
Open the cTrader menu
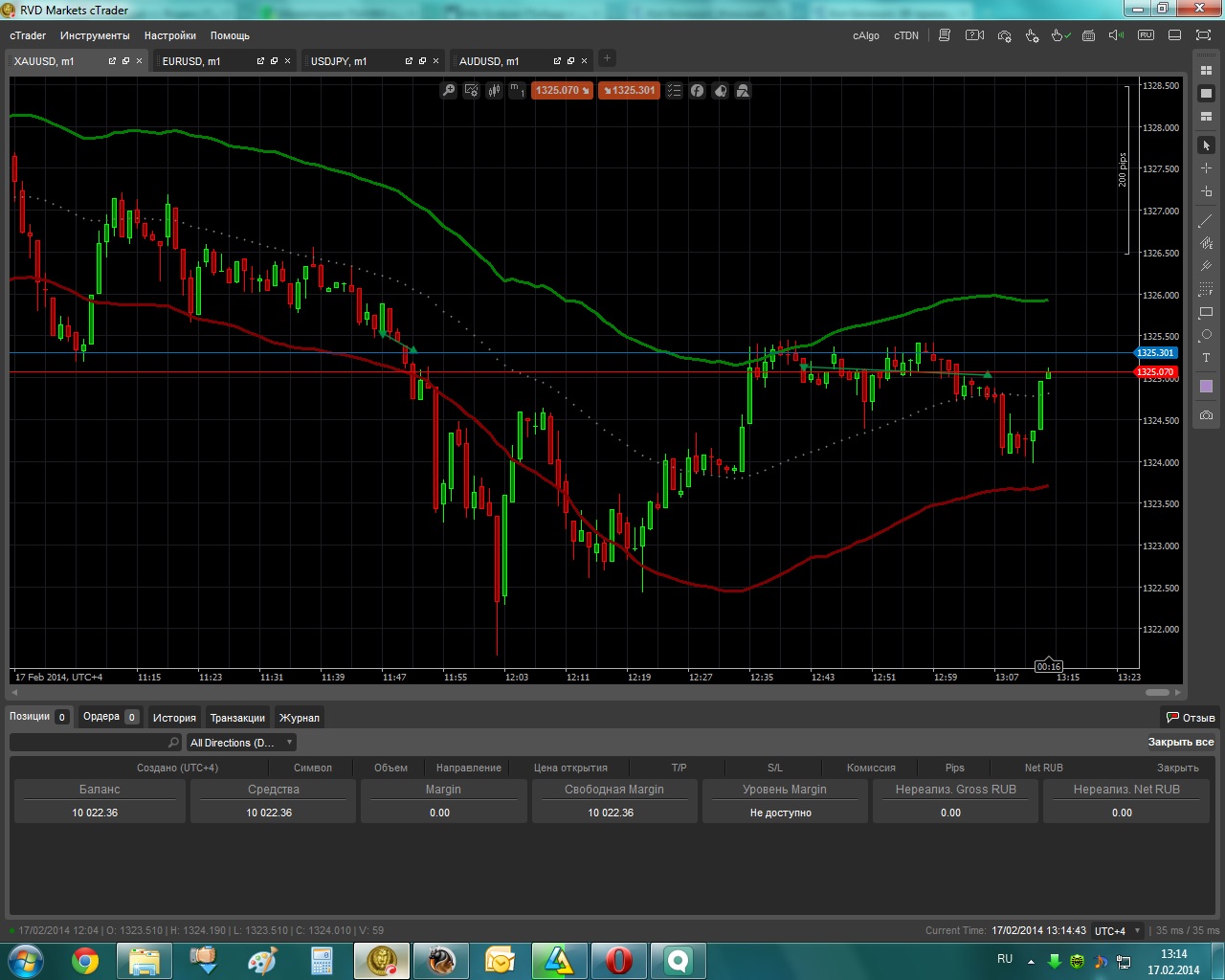(28, 35)
